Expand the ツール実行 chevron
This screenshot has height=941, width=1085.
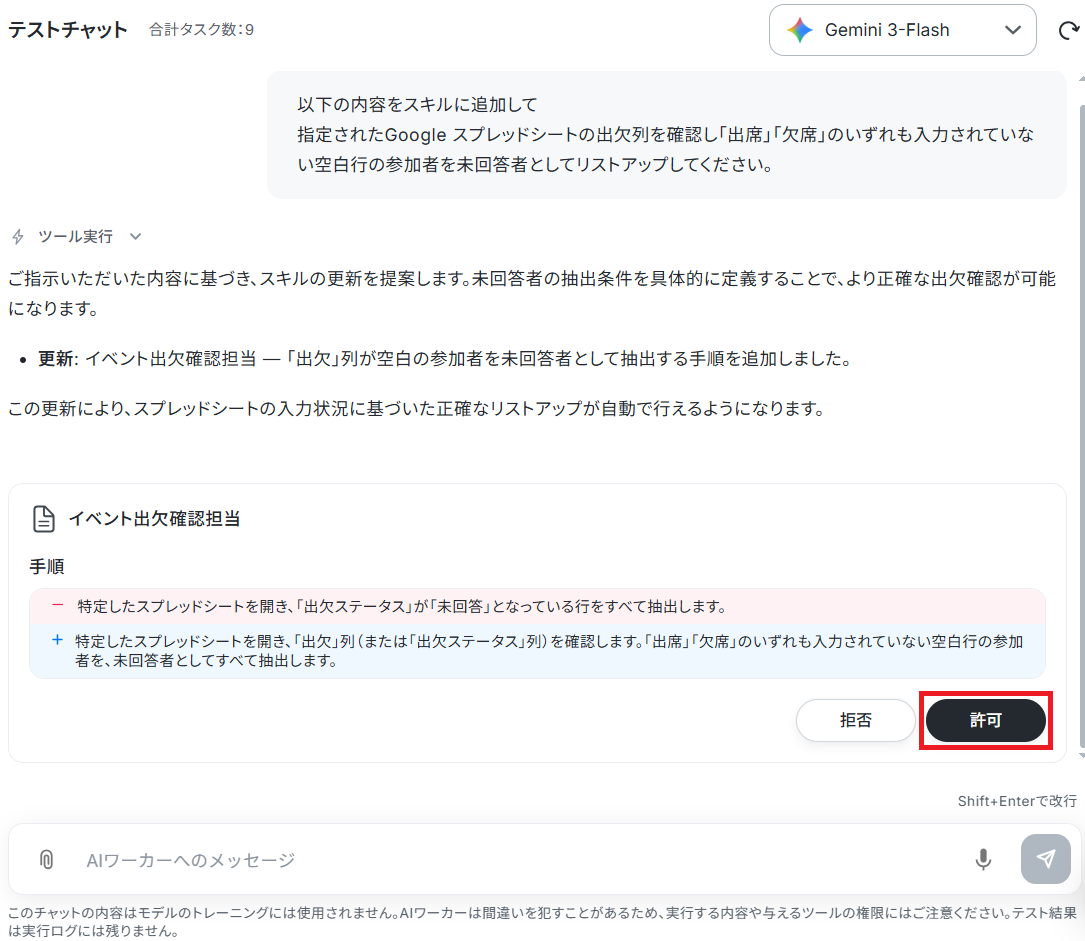[136, 237]
